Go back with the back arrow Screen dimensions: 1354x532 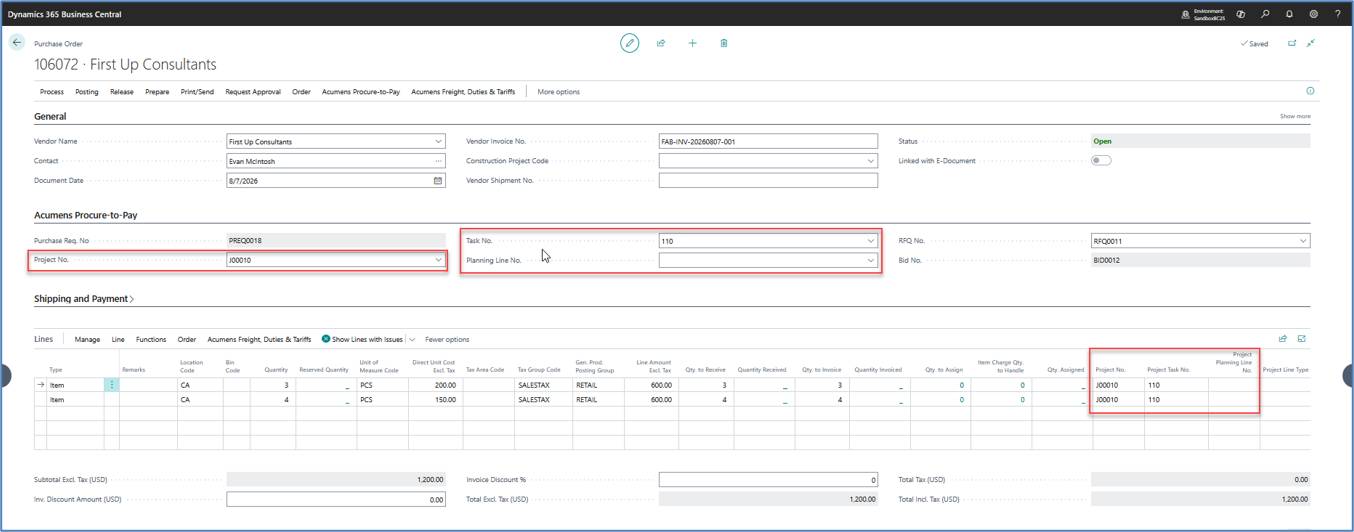coord(17,43)
